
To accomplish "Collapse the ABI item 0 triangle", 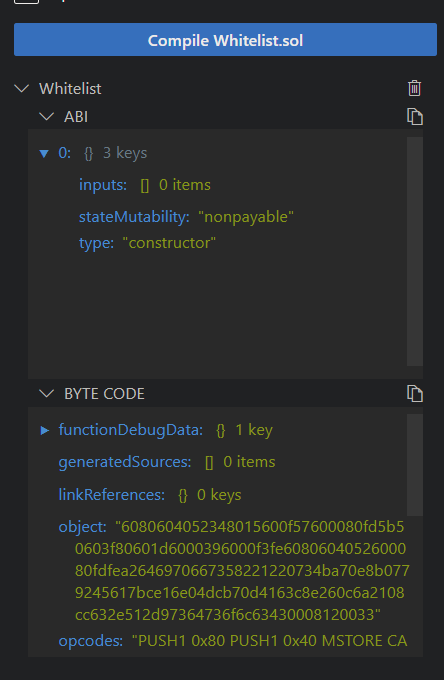I will 44,153.
